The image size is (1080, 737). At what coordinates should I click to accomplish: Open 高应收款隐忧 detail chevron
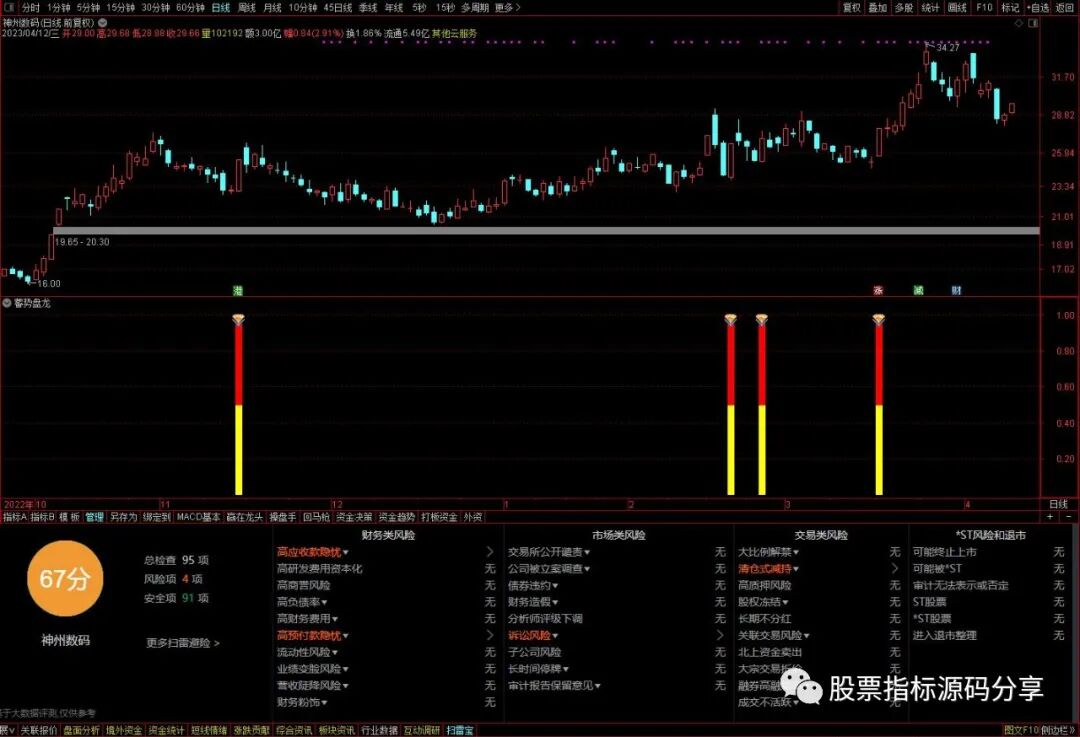click(x=490, y=552)
